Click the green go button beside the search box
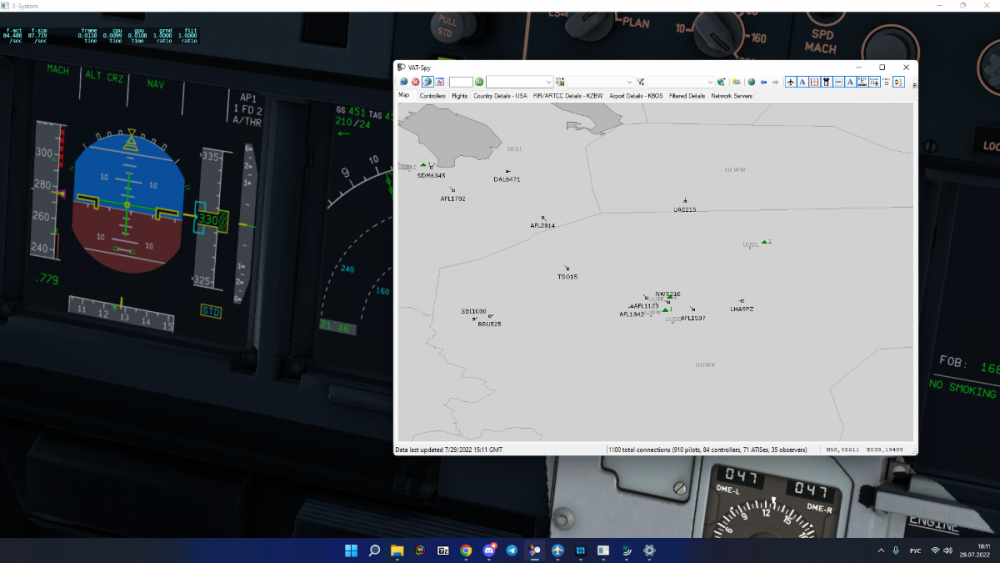 [479, 82]
